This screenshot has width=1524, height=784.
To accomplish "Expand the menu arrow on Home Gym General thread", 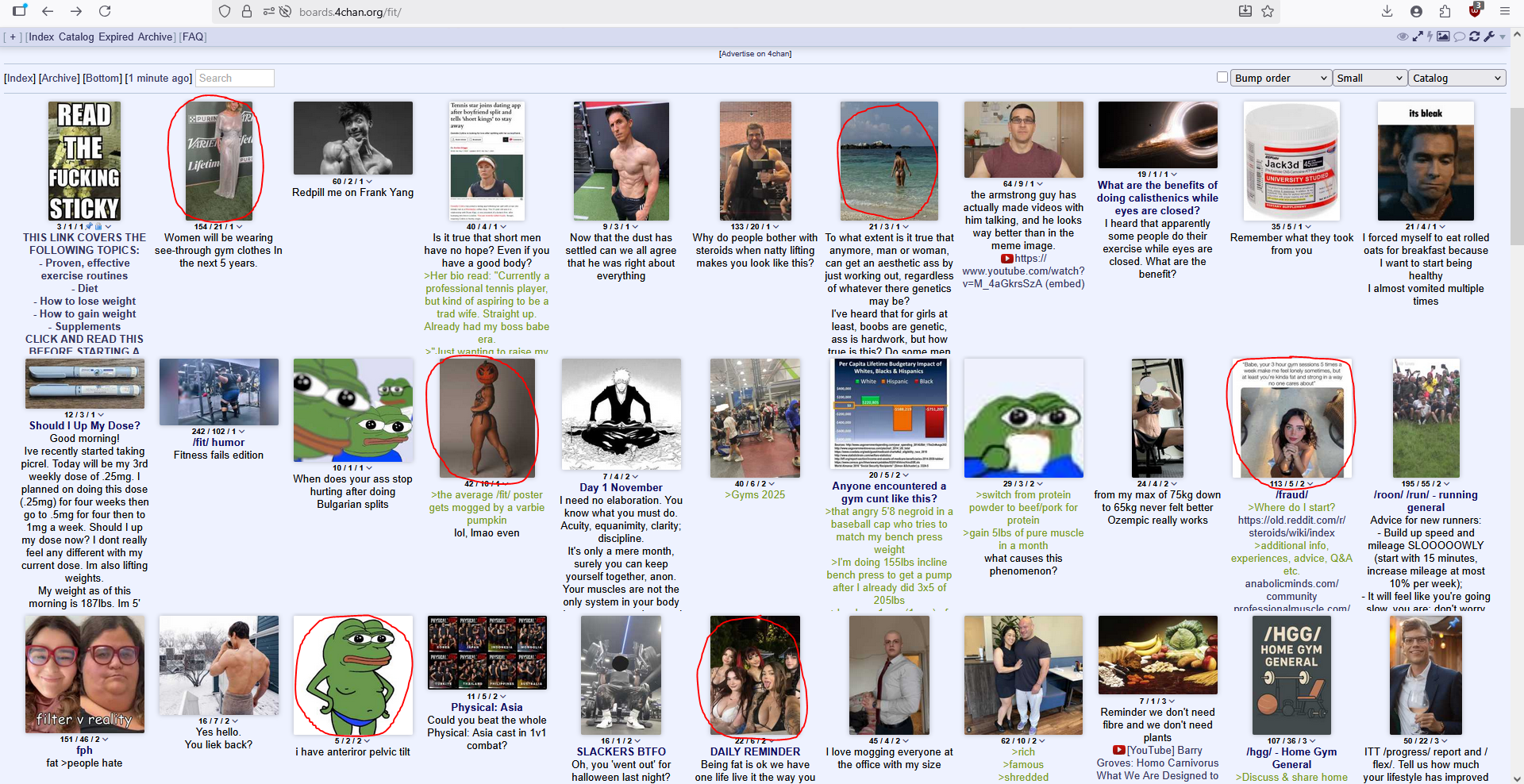I will click(1312, 740).
